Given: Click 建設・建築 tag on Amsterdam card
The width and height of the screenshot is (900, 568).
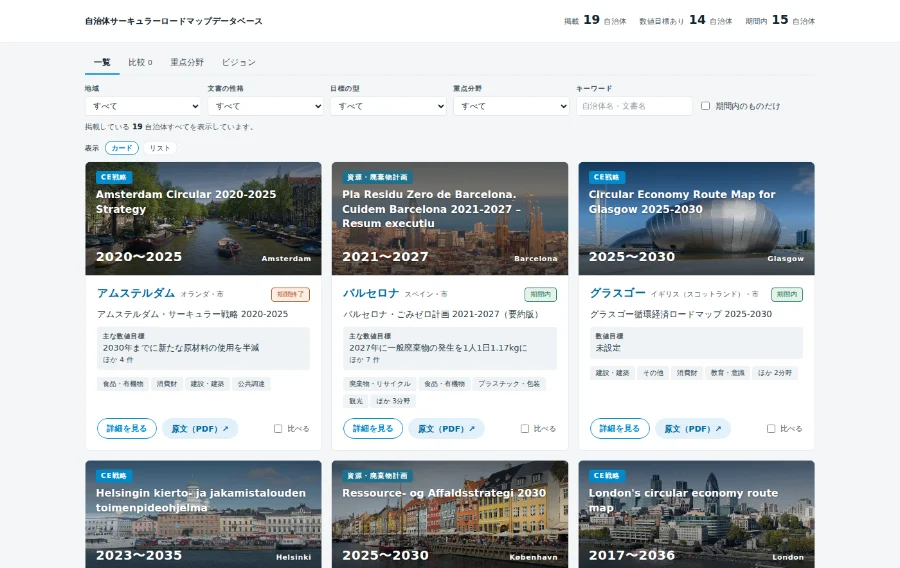Looking at the screenshot, I should [x=207, y=384].
